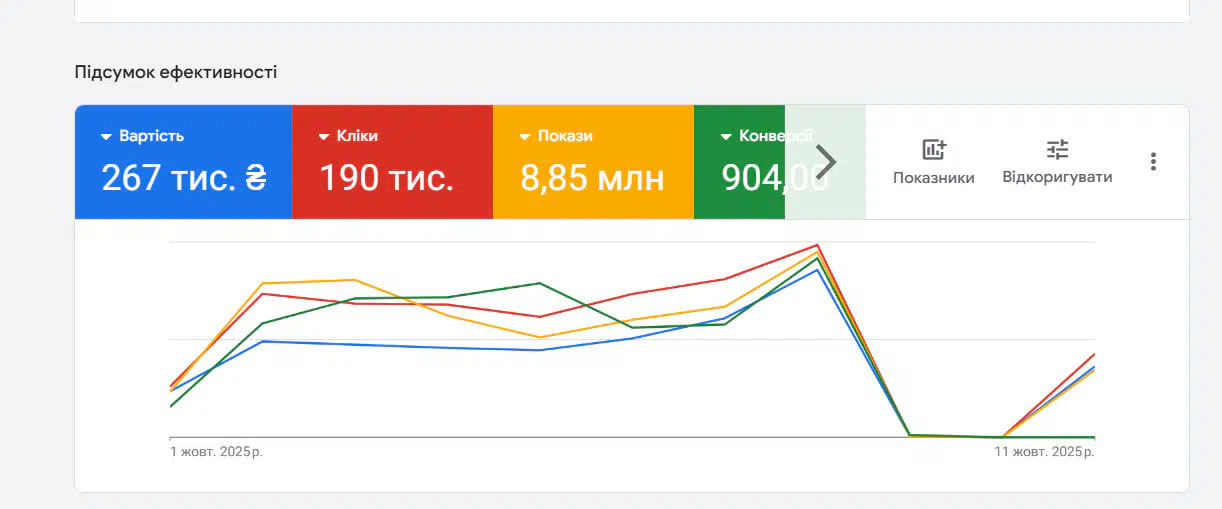Open the Вартість metric dropdown arrow
This screenshot has width=1222, height=509.
(106, 137)
